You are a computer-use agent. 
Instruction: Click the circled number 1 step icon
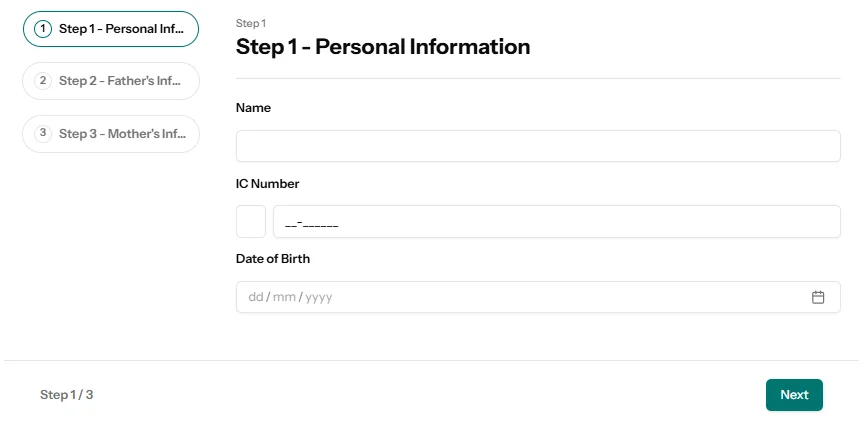[43, 29]
